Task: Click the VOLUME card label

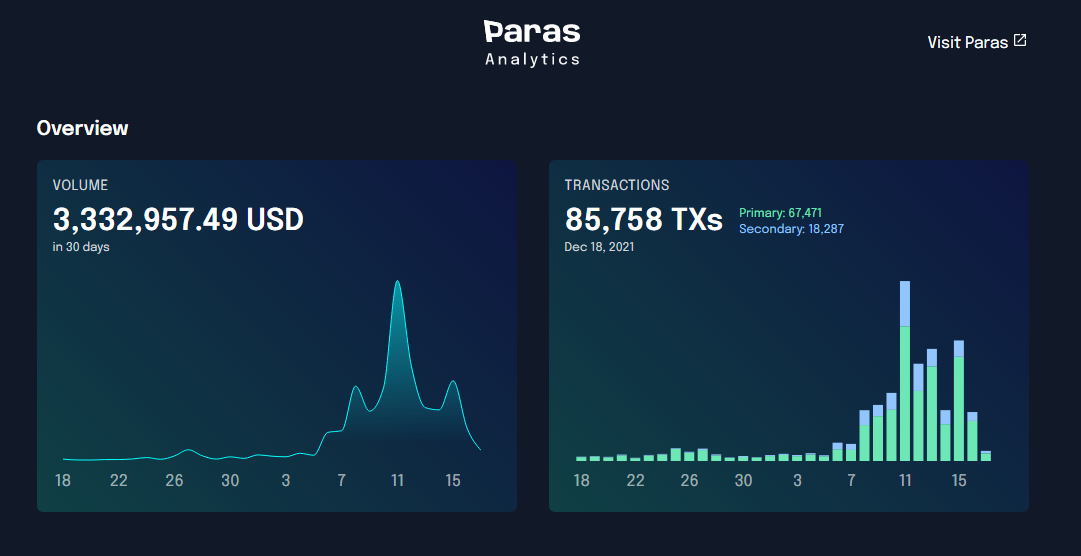Action: [80, 185]
